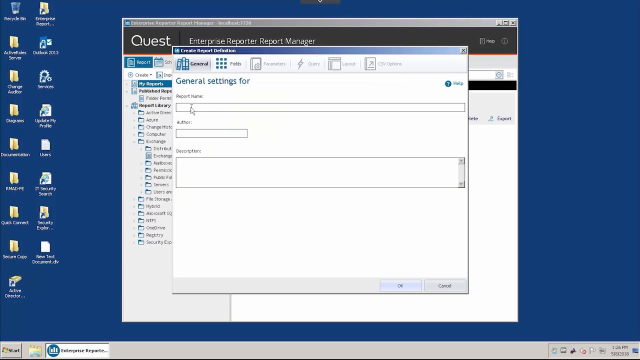Screen dimensions: 640x360
Task: Select the CSV Options tab
Action: click(x=383, y=64)
